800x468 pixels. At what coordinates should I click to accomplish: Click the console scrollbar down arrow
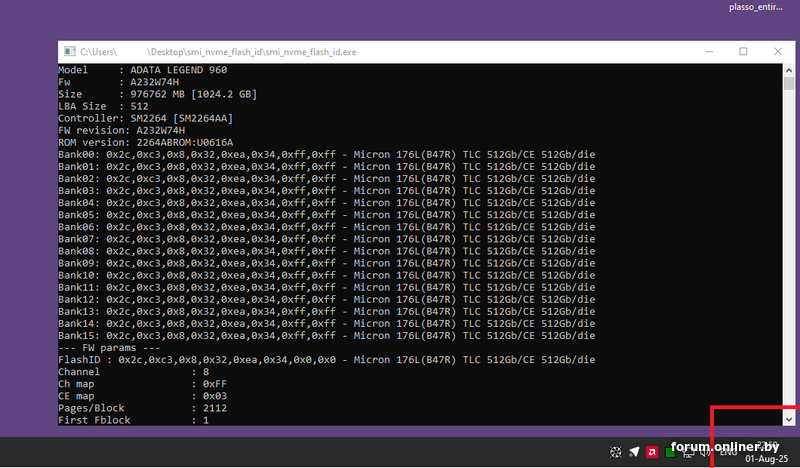pos(789,420)
